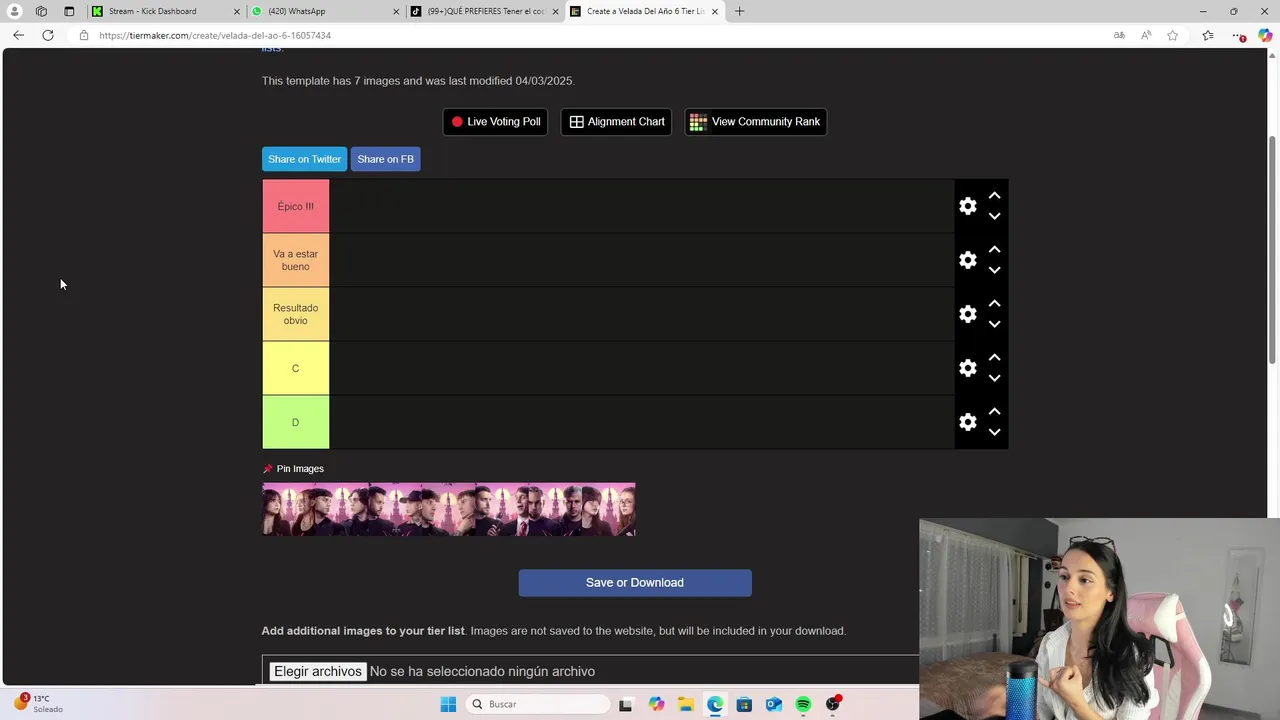
Task: Move Va a estar bueno tier up
Action: [994, 250]
